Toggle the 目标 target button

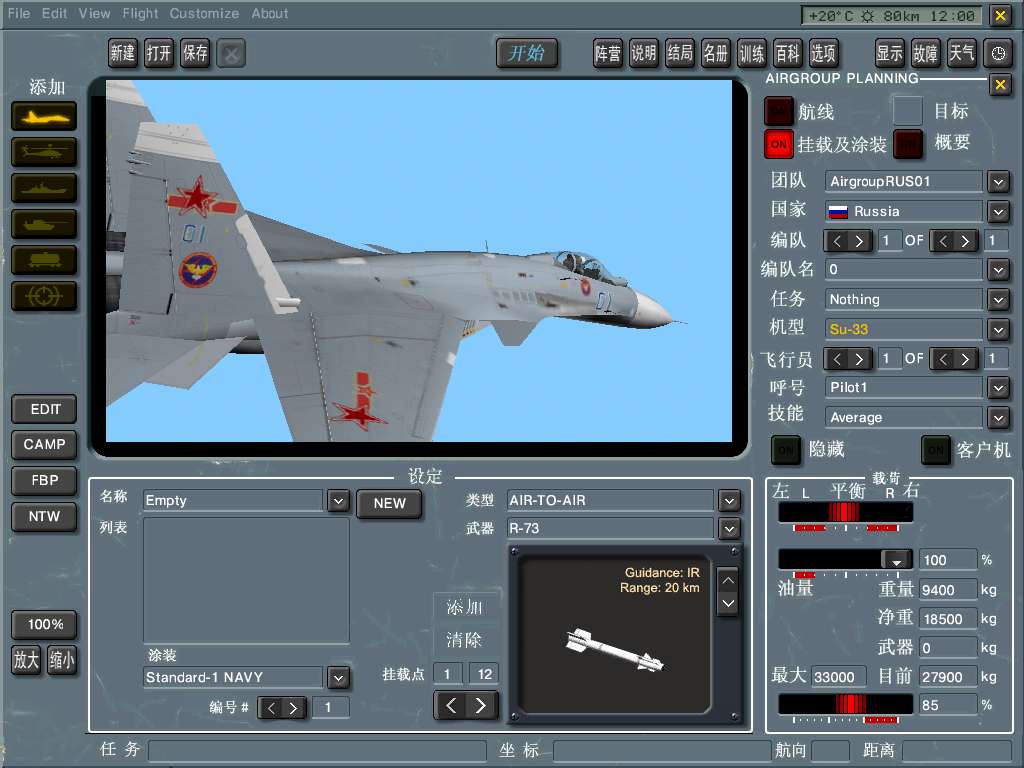tap(908, 111)
